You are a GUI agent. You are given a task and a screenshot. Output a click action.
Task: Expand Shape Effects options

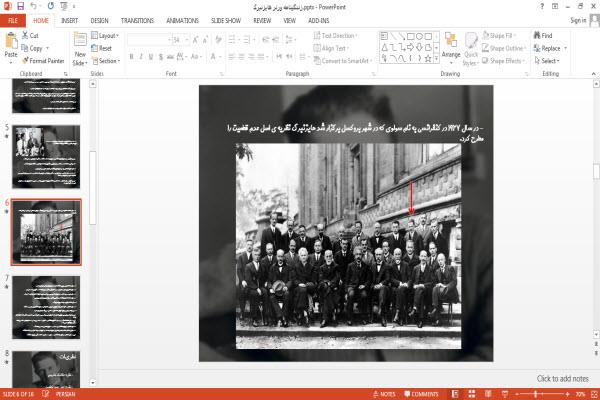[503, 61]
